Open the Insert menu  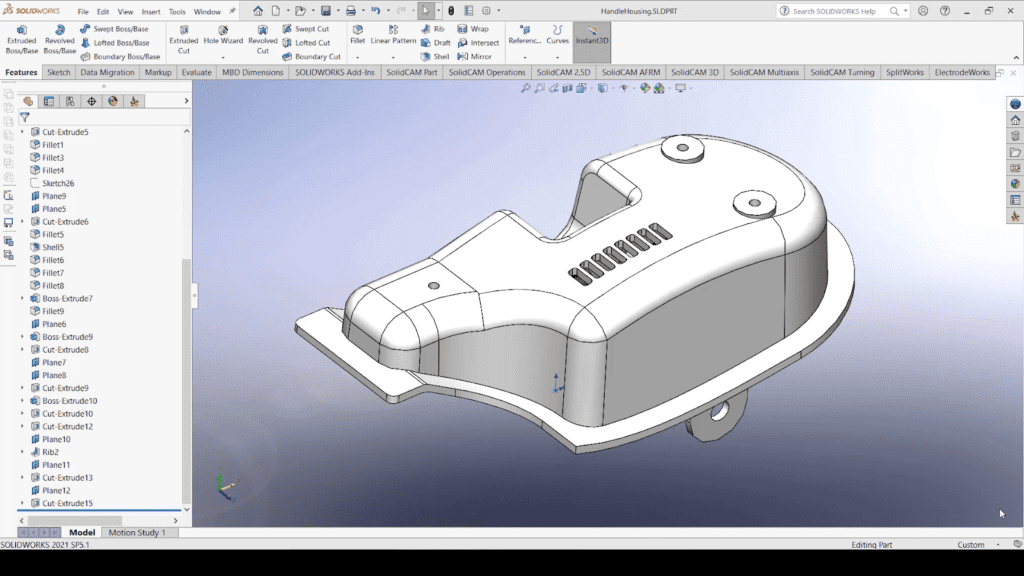point(151,12)
